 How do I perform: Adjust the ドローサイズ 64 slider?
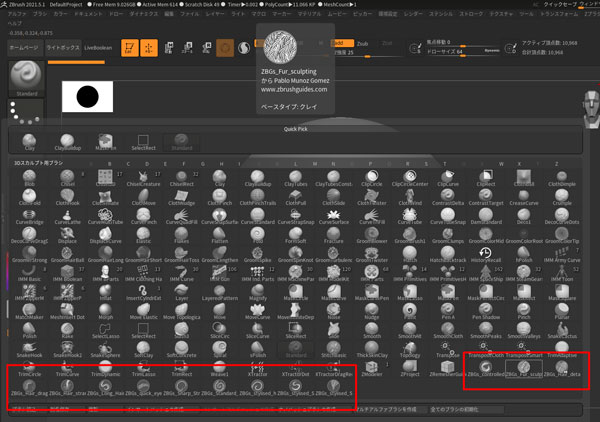[463, 51]
